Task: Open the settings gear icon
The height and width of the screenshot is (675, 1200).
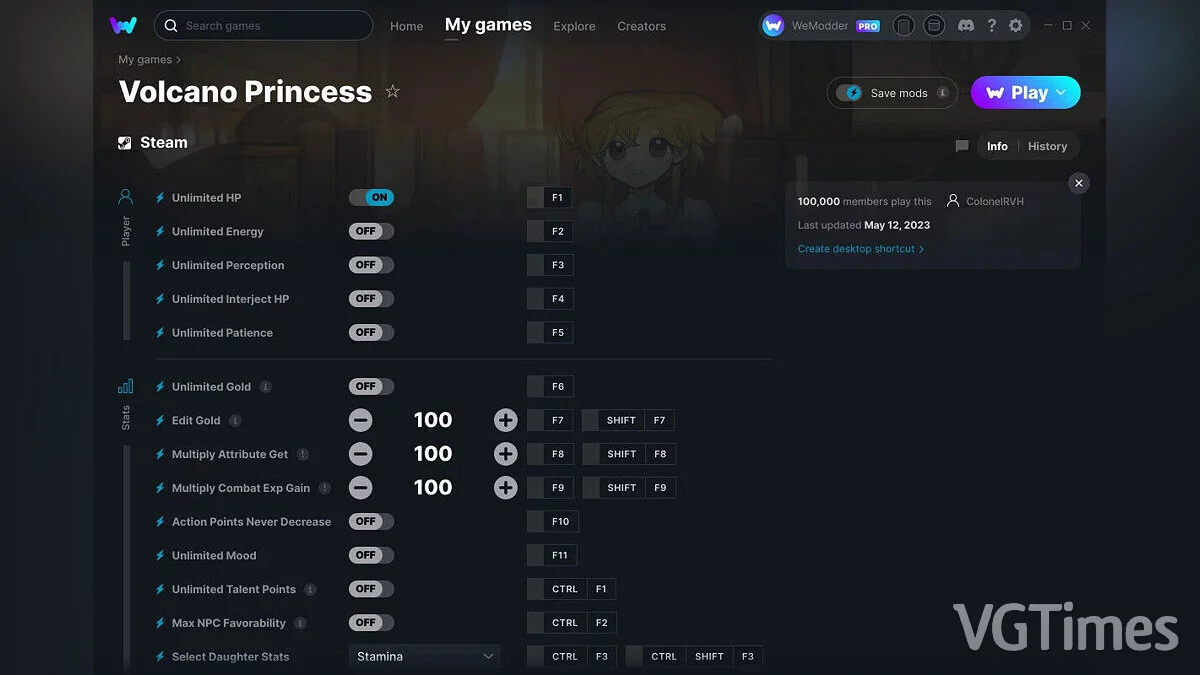Action: coord(1016,25)
